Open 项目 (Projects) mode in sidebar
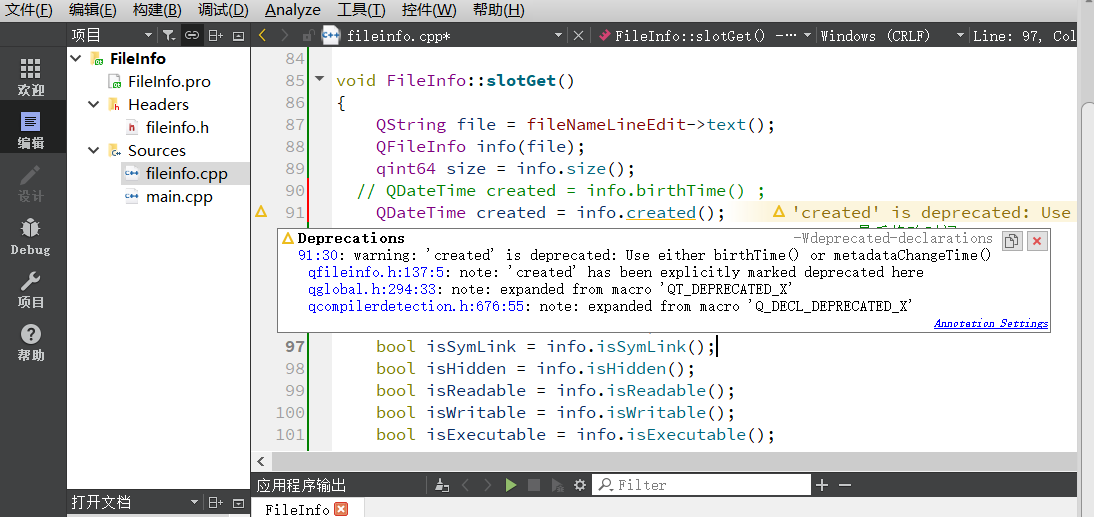The height and width of the screenshot is (517, 1094). coord(31,290)
